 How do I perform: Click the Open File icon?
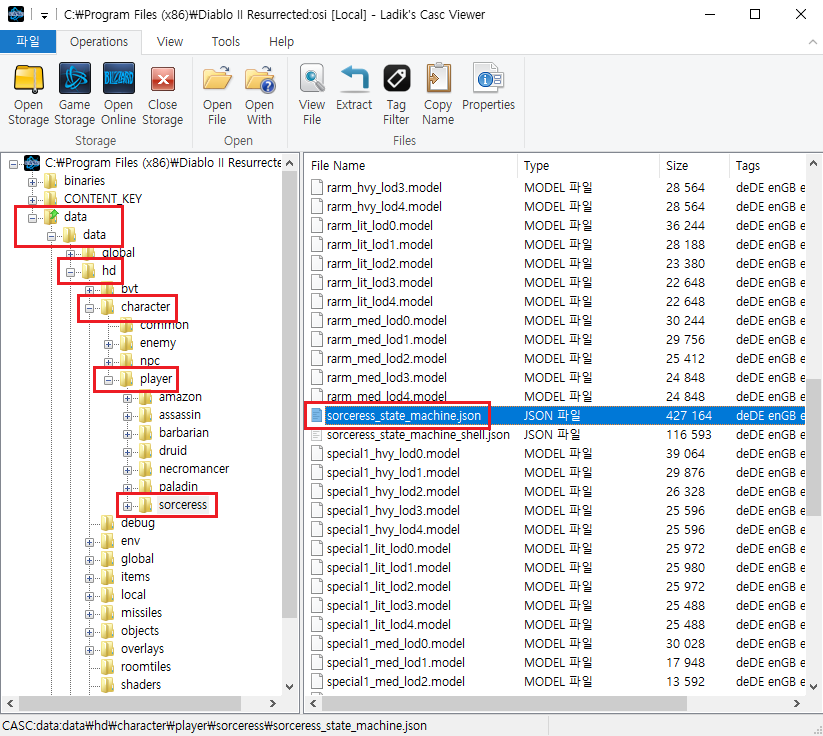217,79
